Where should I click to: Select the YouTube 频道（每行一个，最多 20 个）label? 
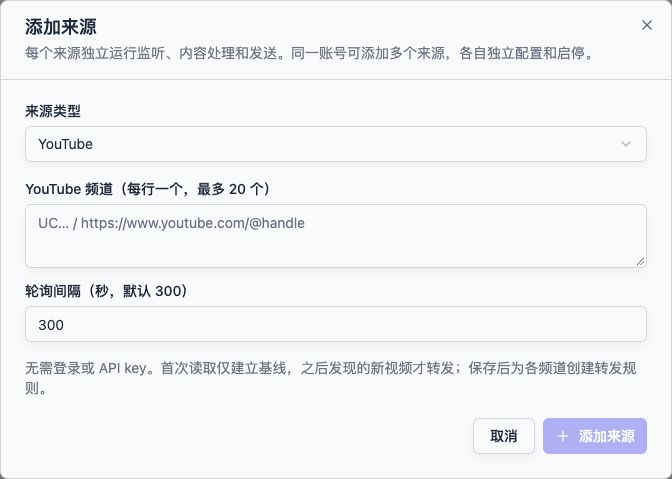(x=148, y=189)
